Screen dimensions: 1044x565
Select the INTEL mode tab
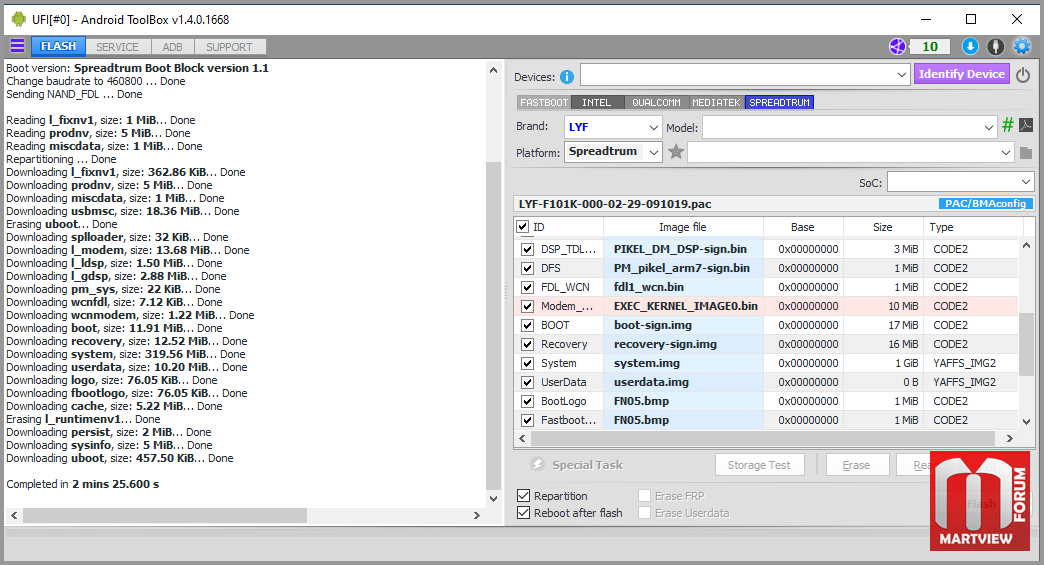pyautogui.click(x=597, y=102)
